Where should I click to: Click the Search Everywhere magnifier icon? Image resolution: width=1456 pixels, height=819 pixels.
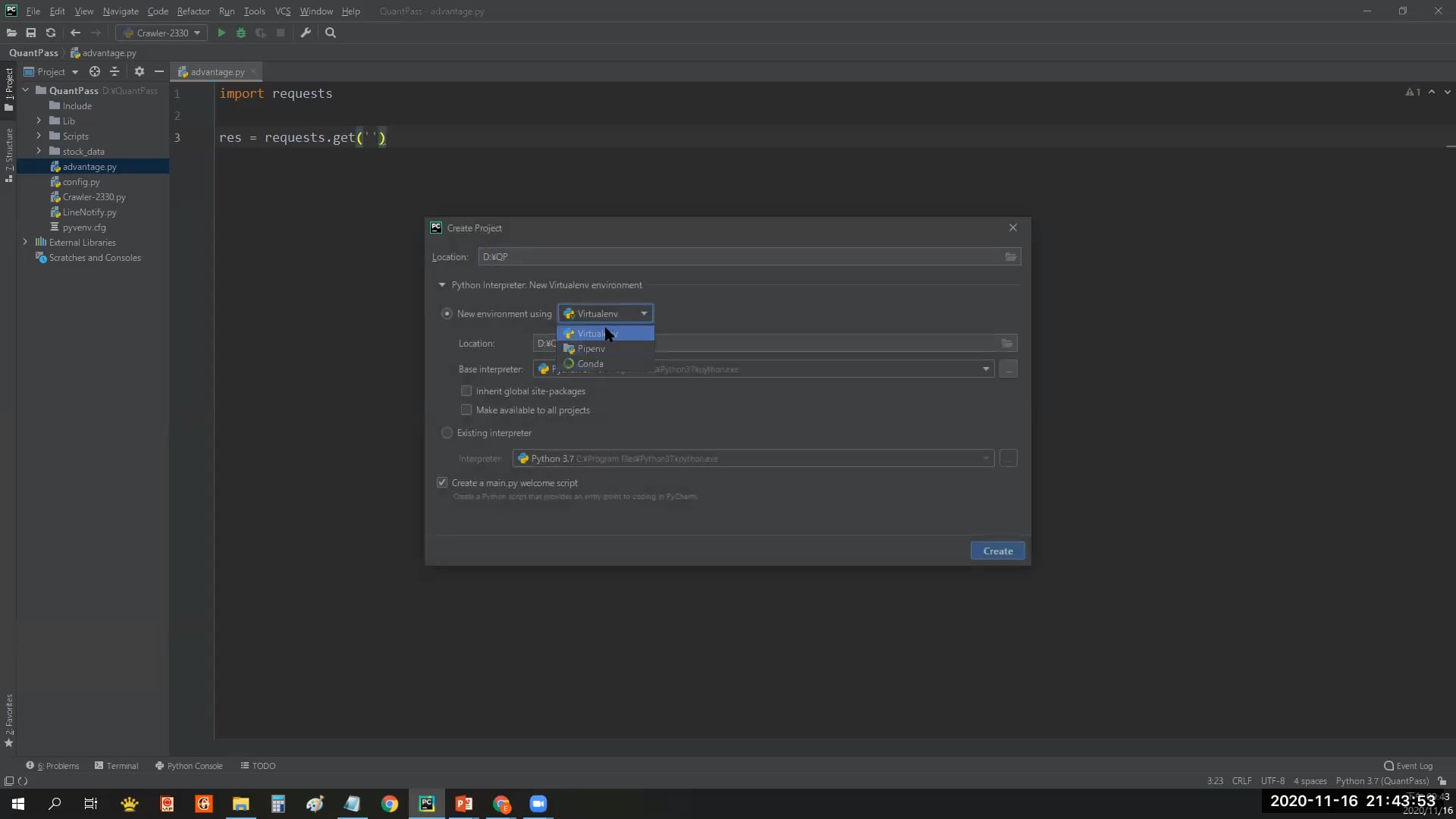point(331,33)
